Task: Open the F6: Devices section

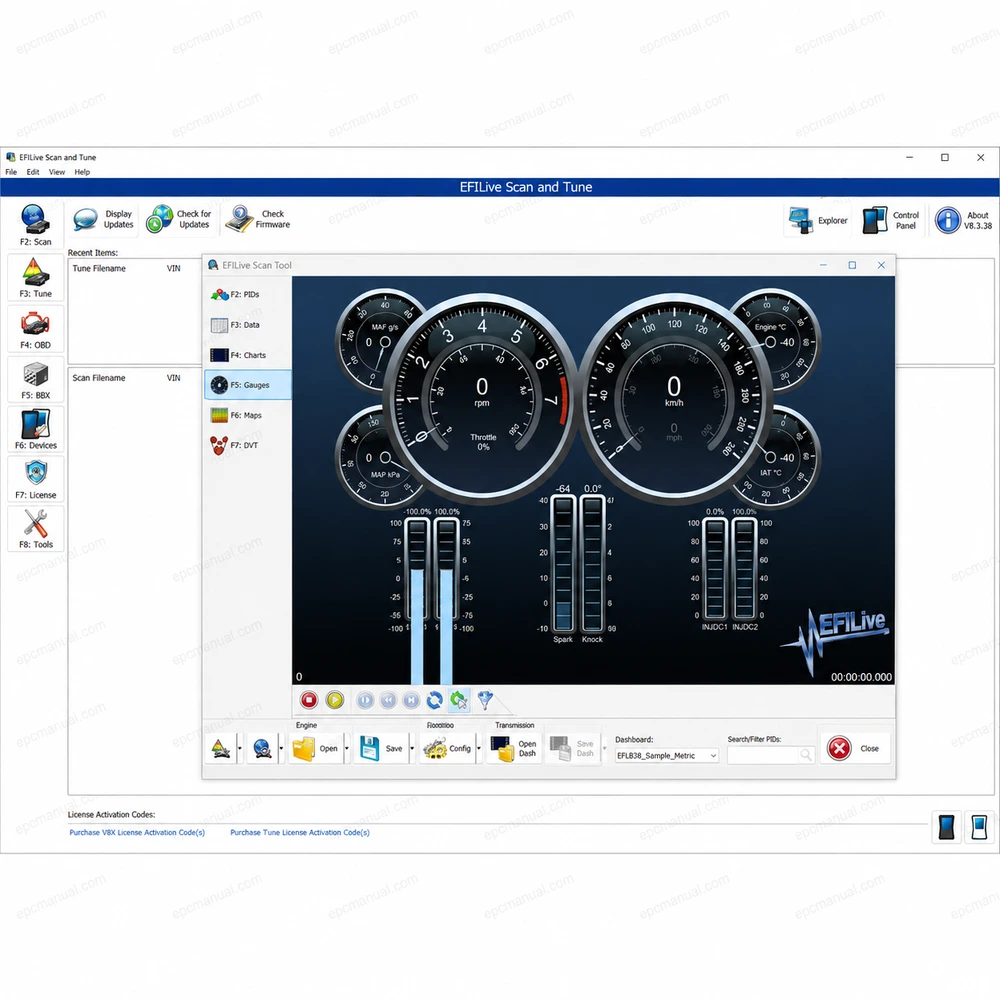Action: [x=35, y=429]
